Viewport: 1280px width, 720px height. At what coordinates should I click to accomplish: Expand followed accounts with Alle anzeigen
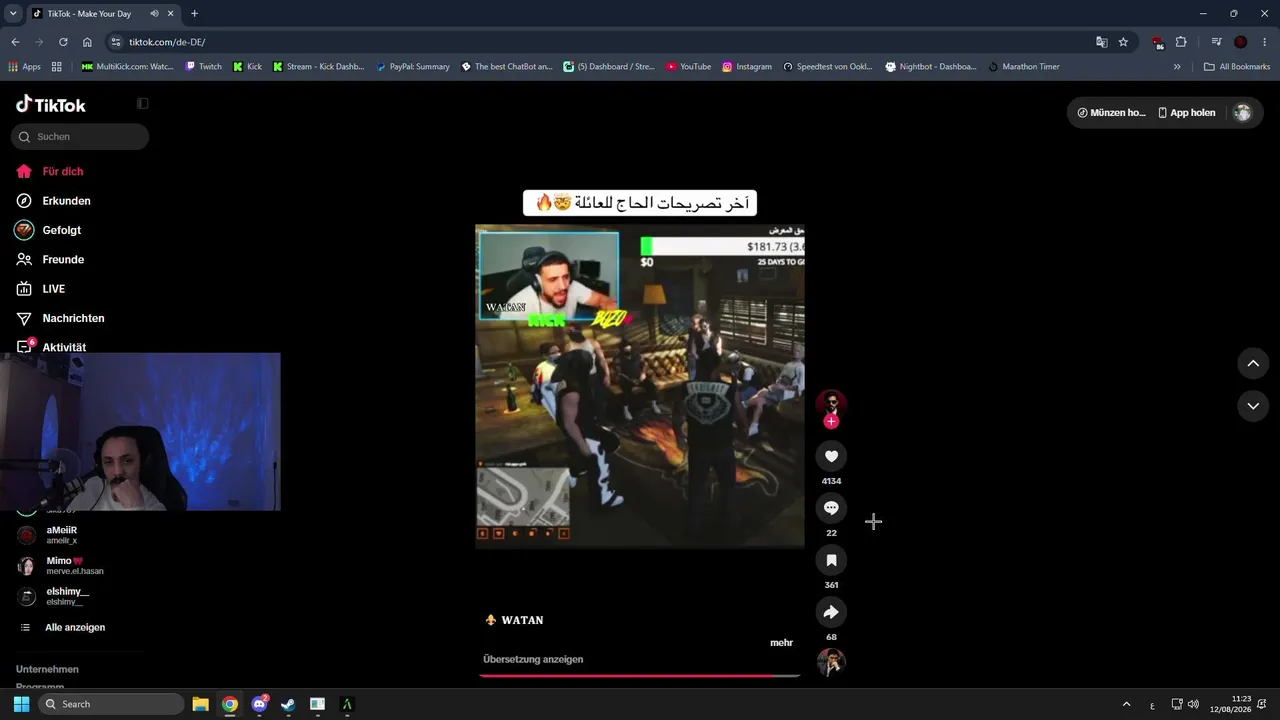(75, 627)
